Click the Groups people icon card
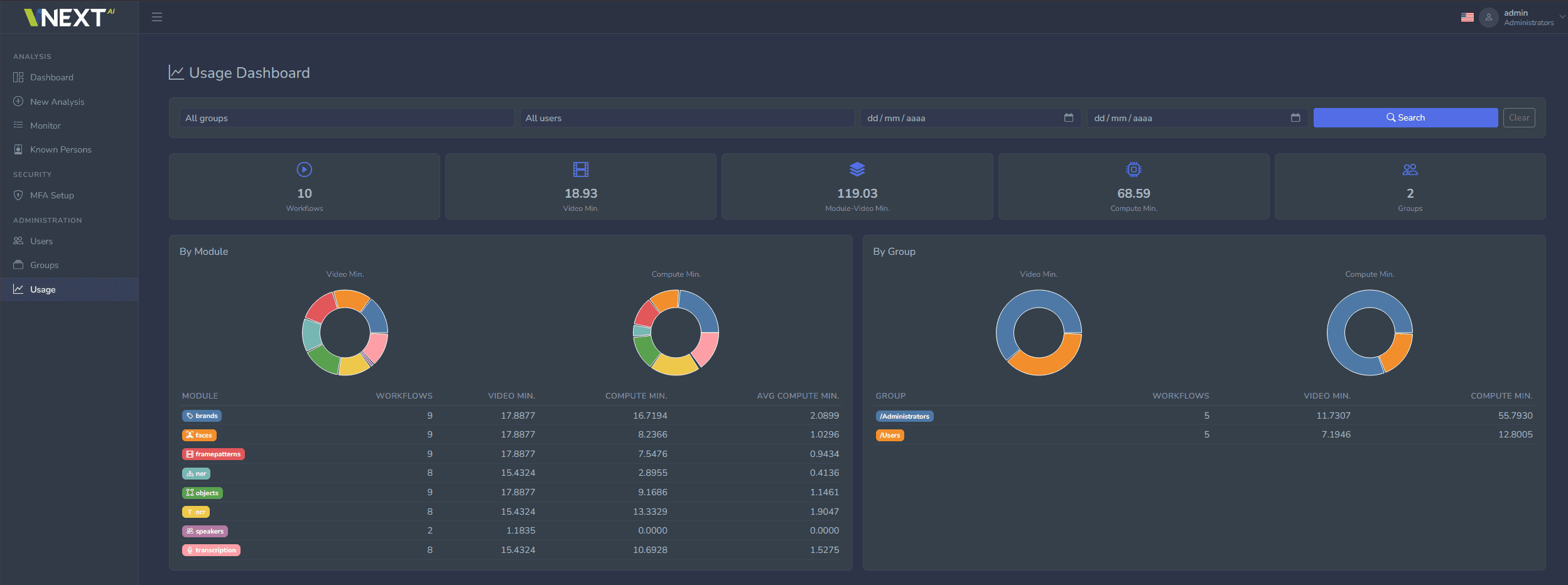 (x=1410, y=186)
